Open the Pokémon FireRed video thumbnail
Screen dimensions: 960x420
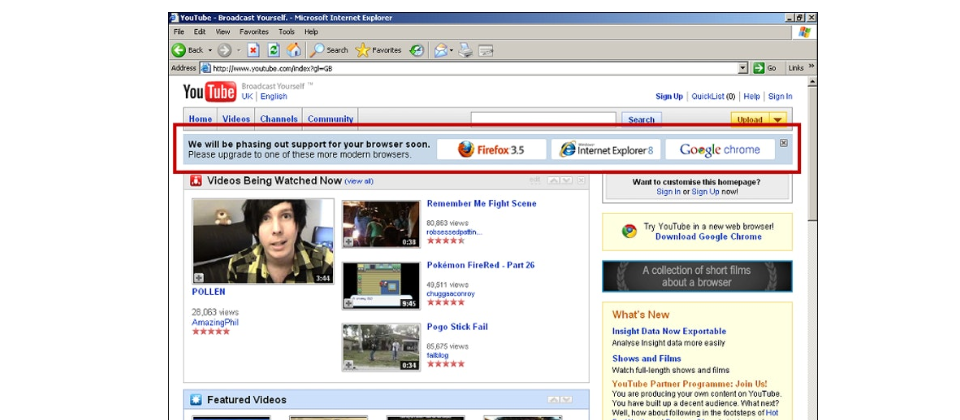click(380, 285)
